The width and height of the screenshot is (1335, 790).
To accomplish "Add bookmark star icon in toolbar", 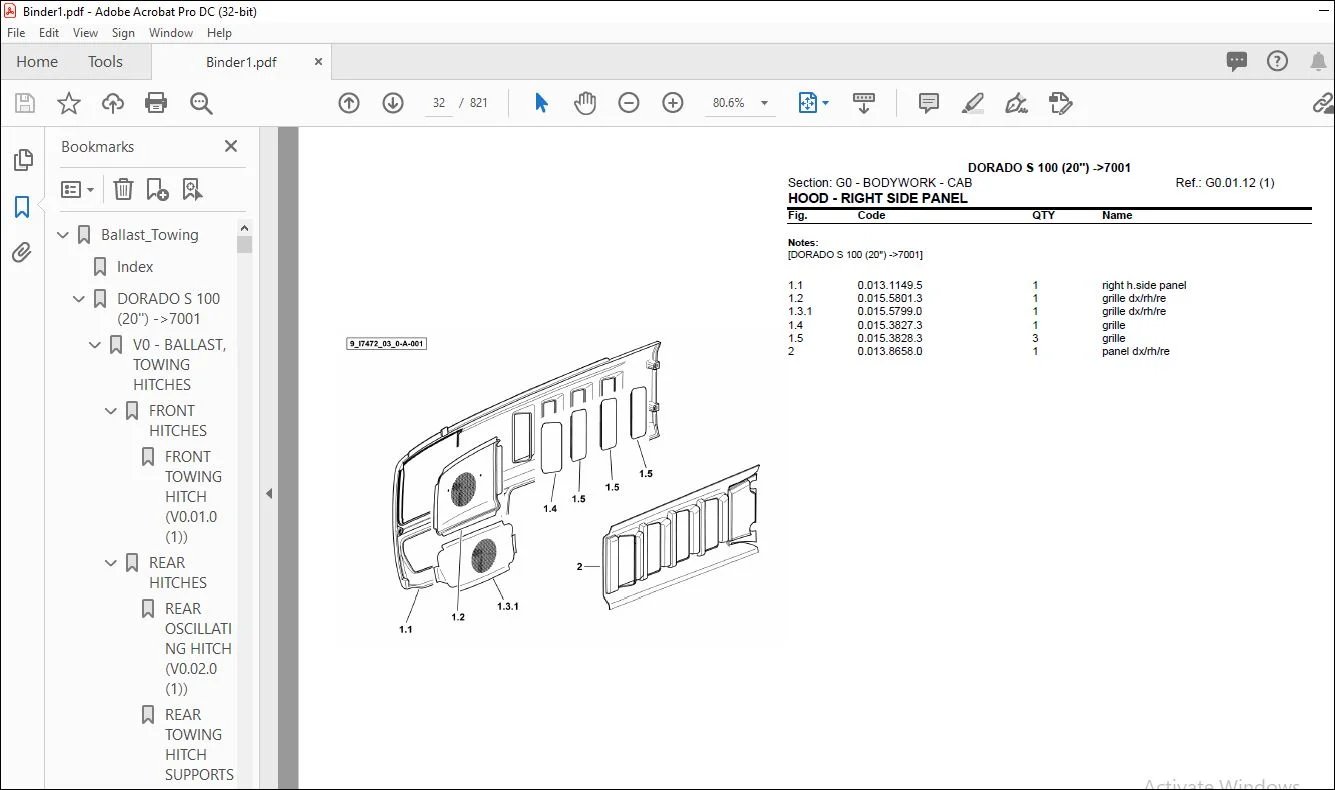I will pyautogui.click(x=69, y=103).
